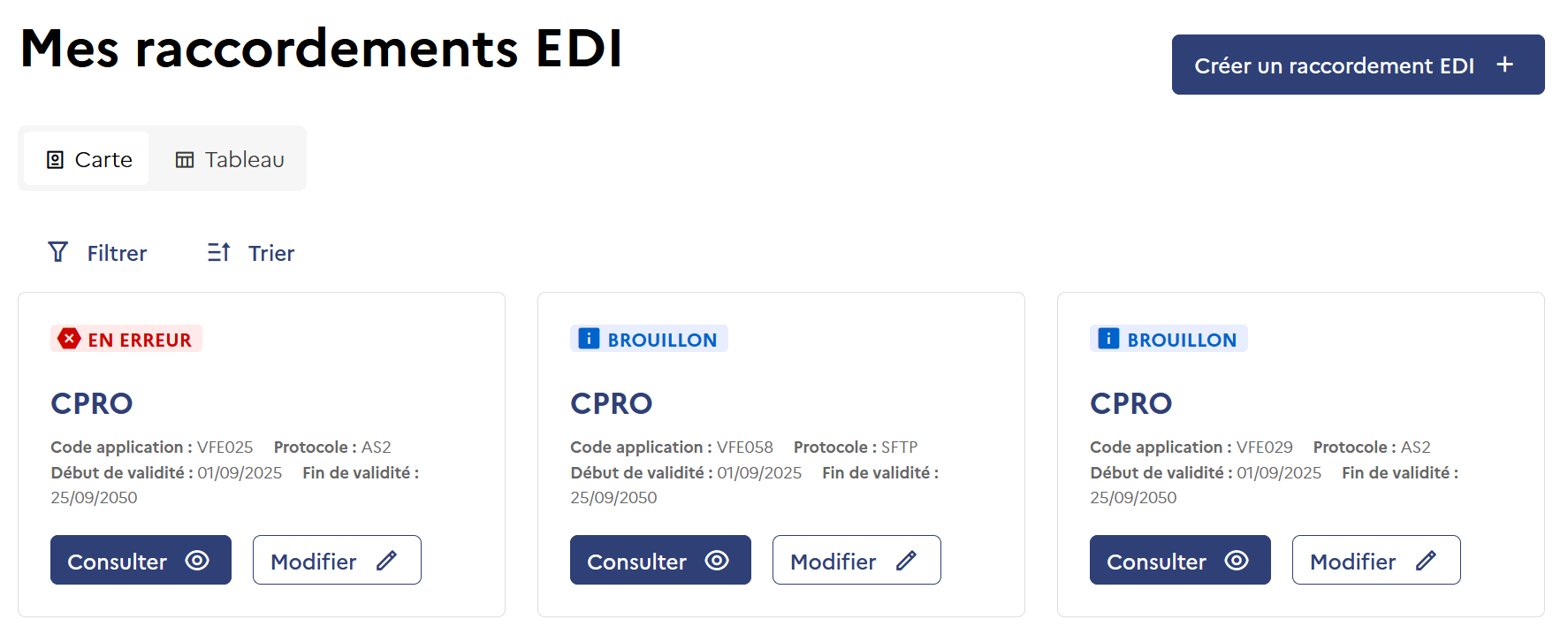The image size is (1568, 635).
Task: Click the info icon on the middle BROUILLON badge
Action: coord(588,338)
